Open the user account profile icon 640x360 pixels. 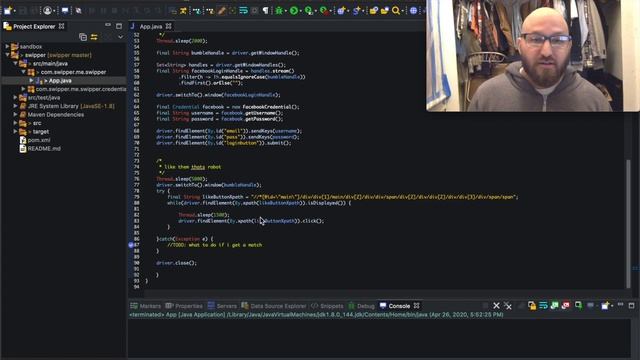point(47,11)
